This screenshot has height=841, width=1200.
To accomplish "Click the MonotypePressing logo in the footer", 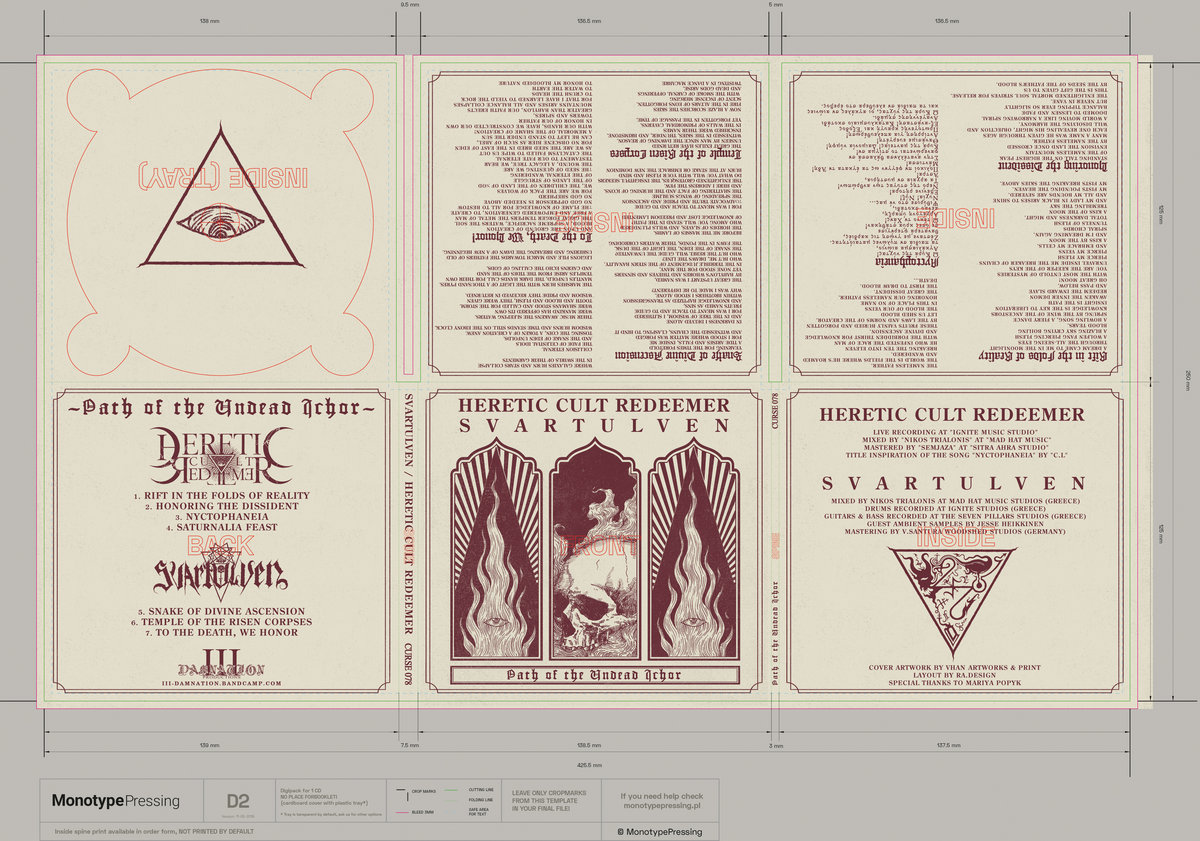I will click(116, 800).
